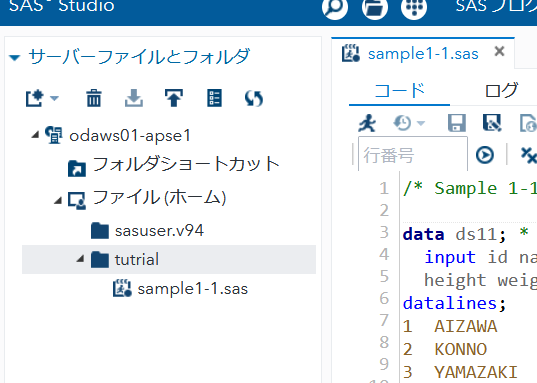Select the tutrial folder
Image resolution: width=537 pixels, height=383 pixels.
[x=137, y=260]
